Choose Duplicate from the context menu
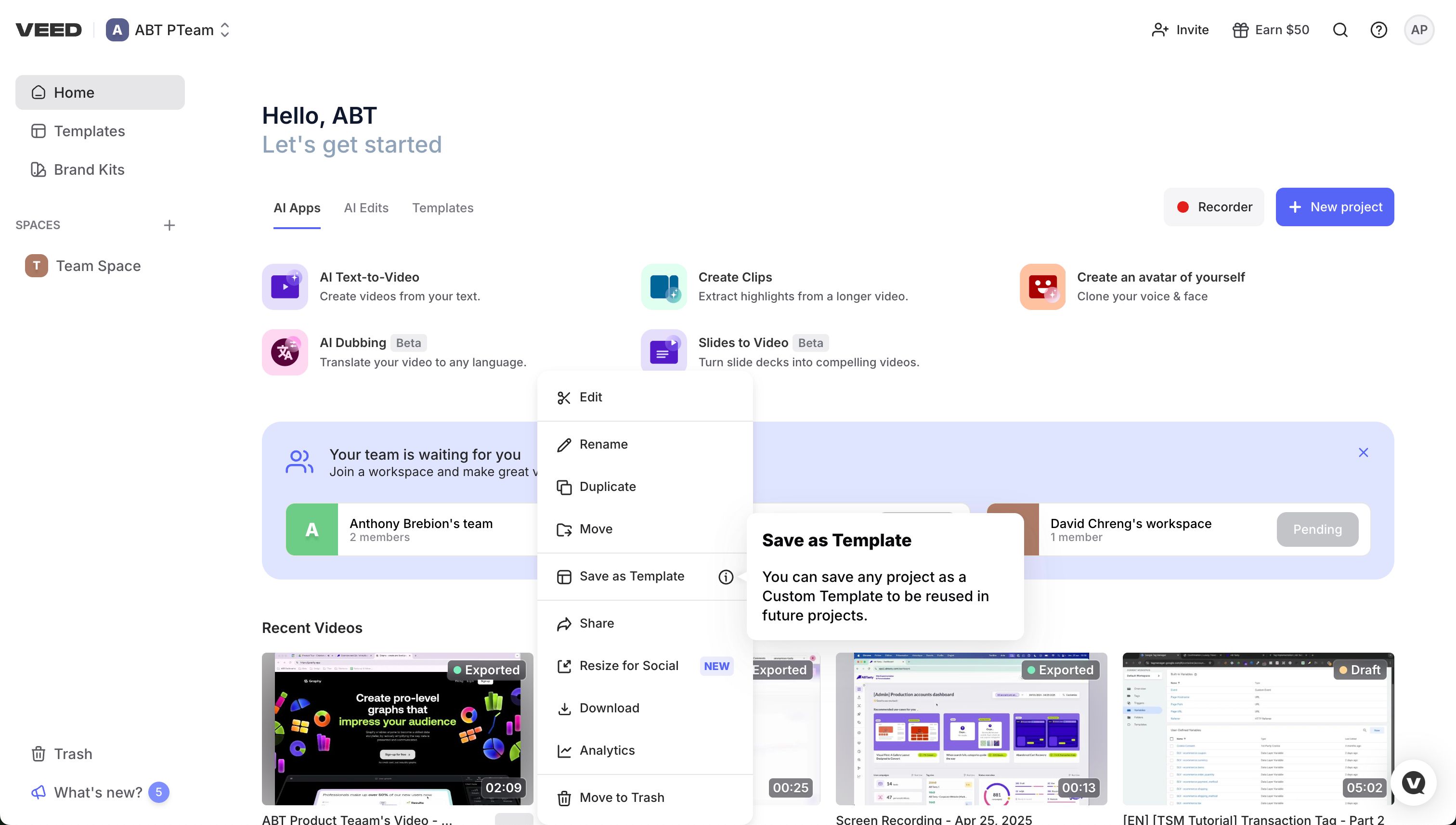Image resolution: width=1456 pixels, height=825 pixels. point(644,487)
